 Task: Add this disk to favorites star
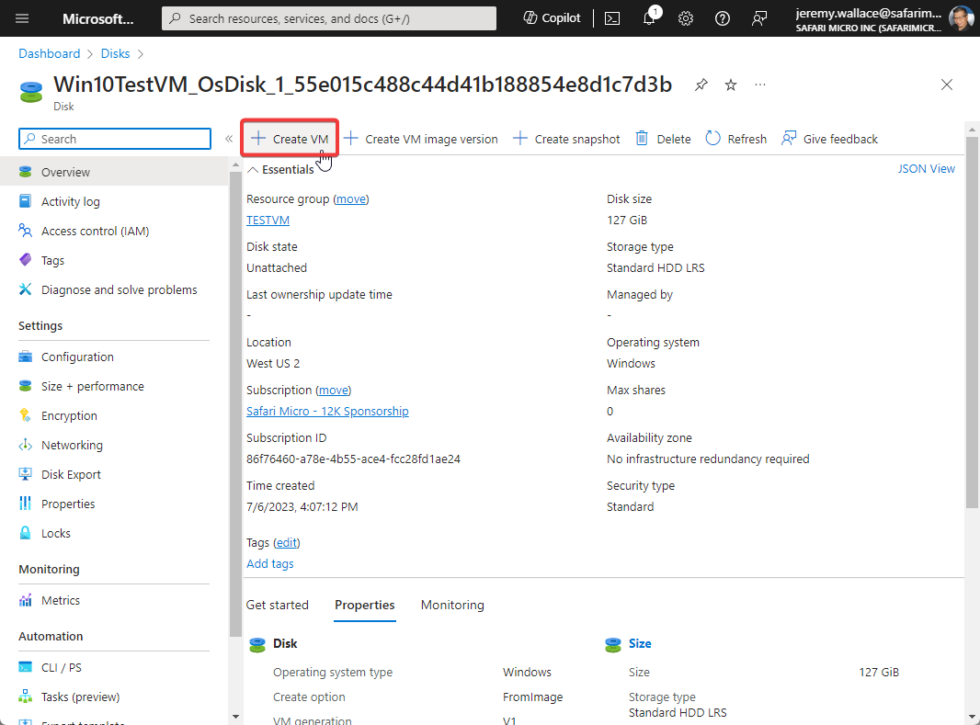pyautogui.click(x=730, y=85)
